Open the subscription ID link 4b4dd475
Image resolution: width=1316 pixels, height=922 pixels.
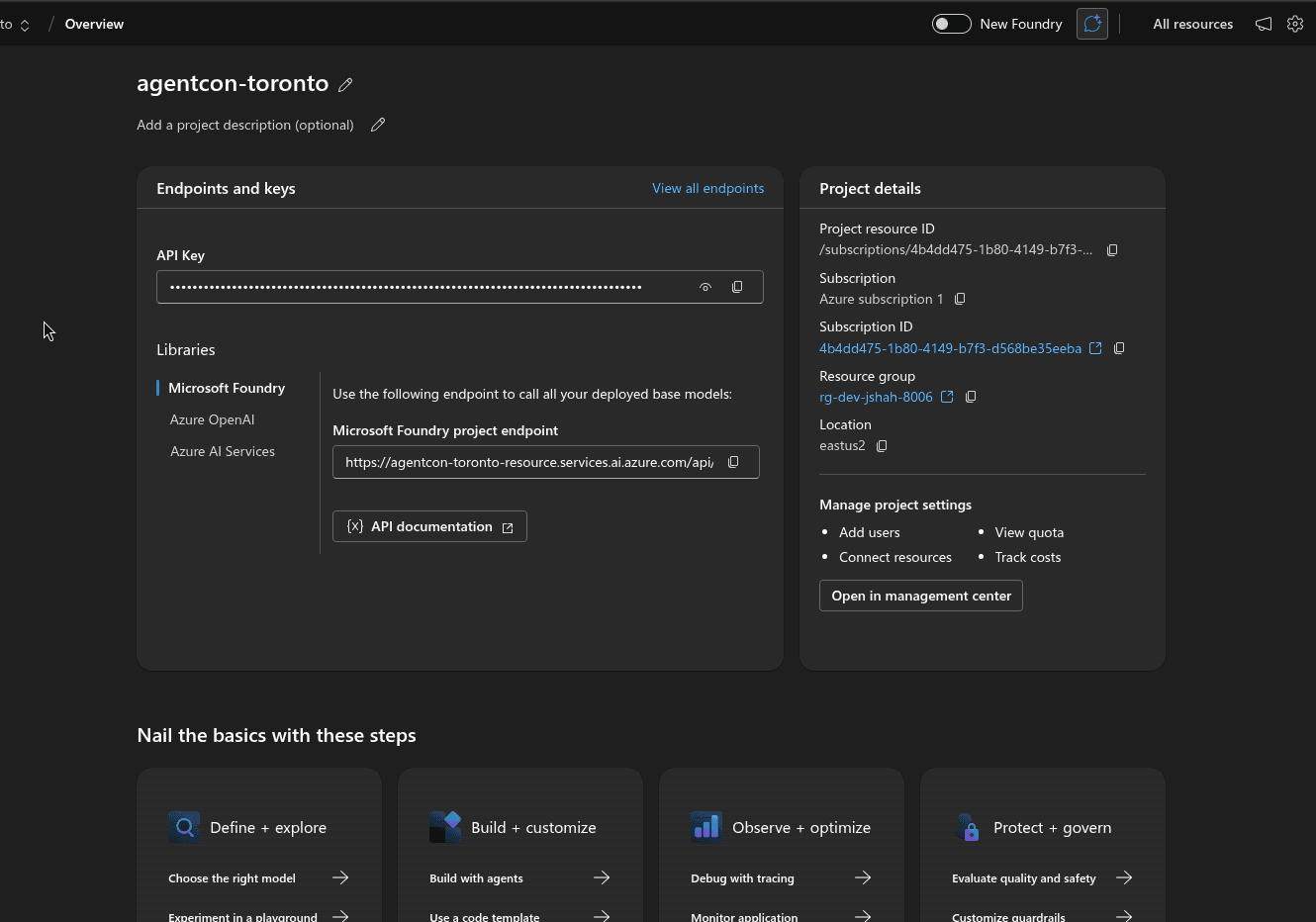[950, 348]
